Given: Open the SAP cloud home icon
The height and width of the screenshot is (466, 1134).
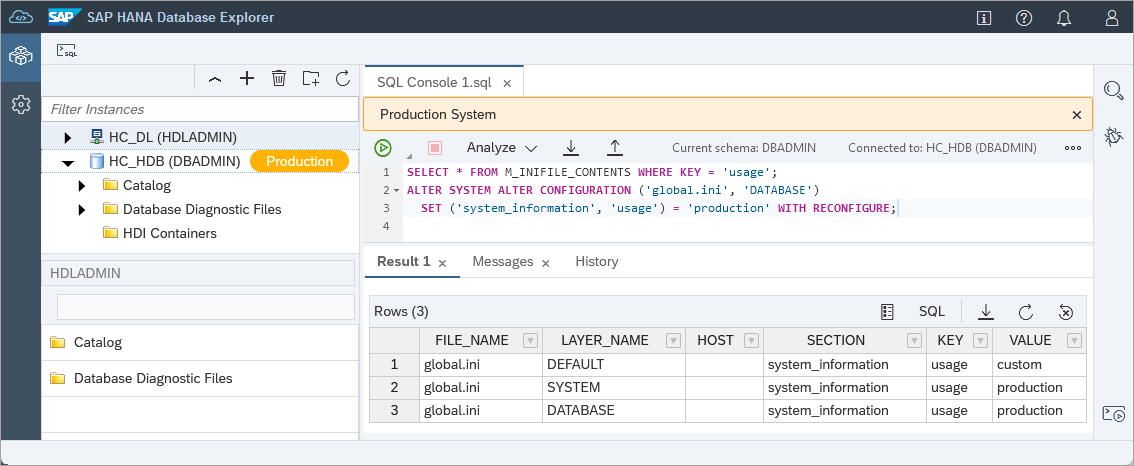Looking at the screenshot, I should pyautogui.click(x=20, y=17).
